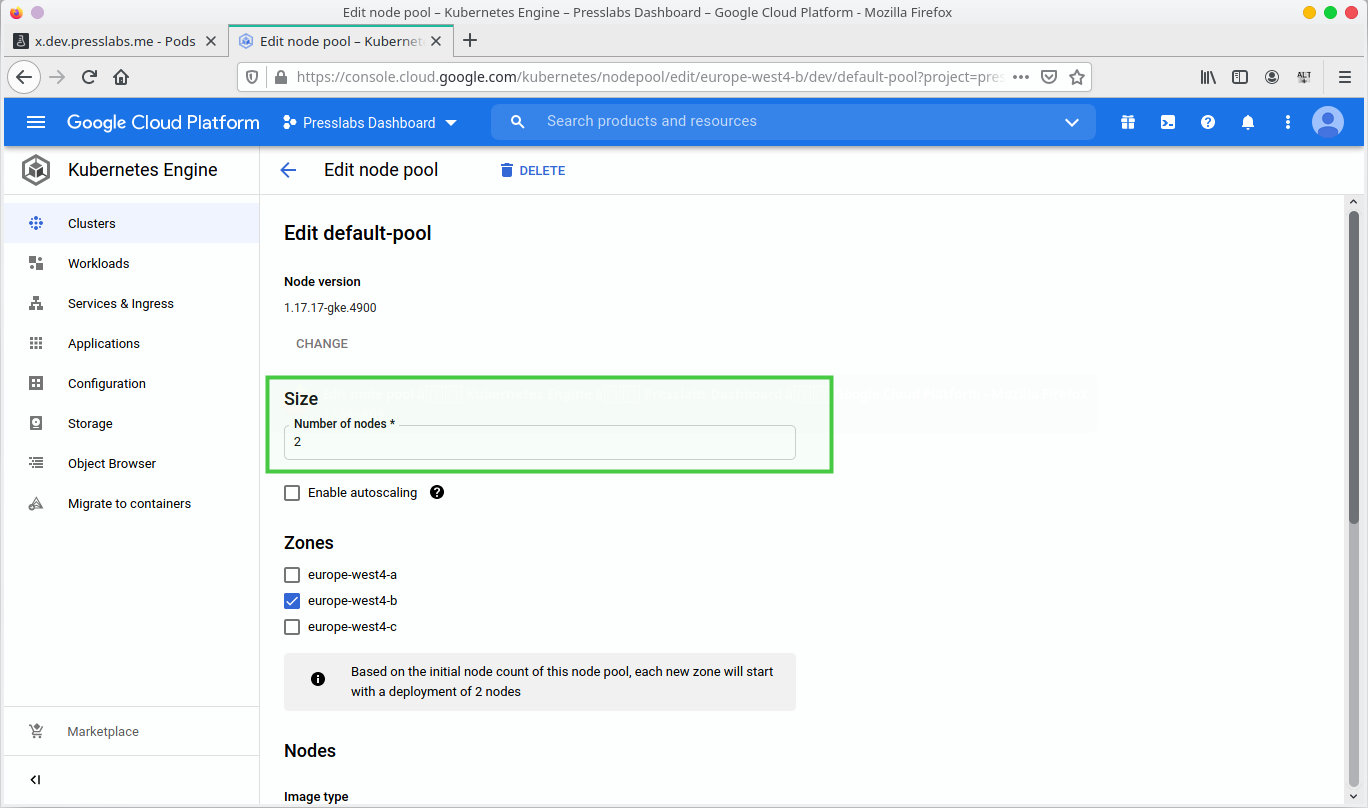
Task: Click the Workloads sidebar icon
Action: [36, 263]
